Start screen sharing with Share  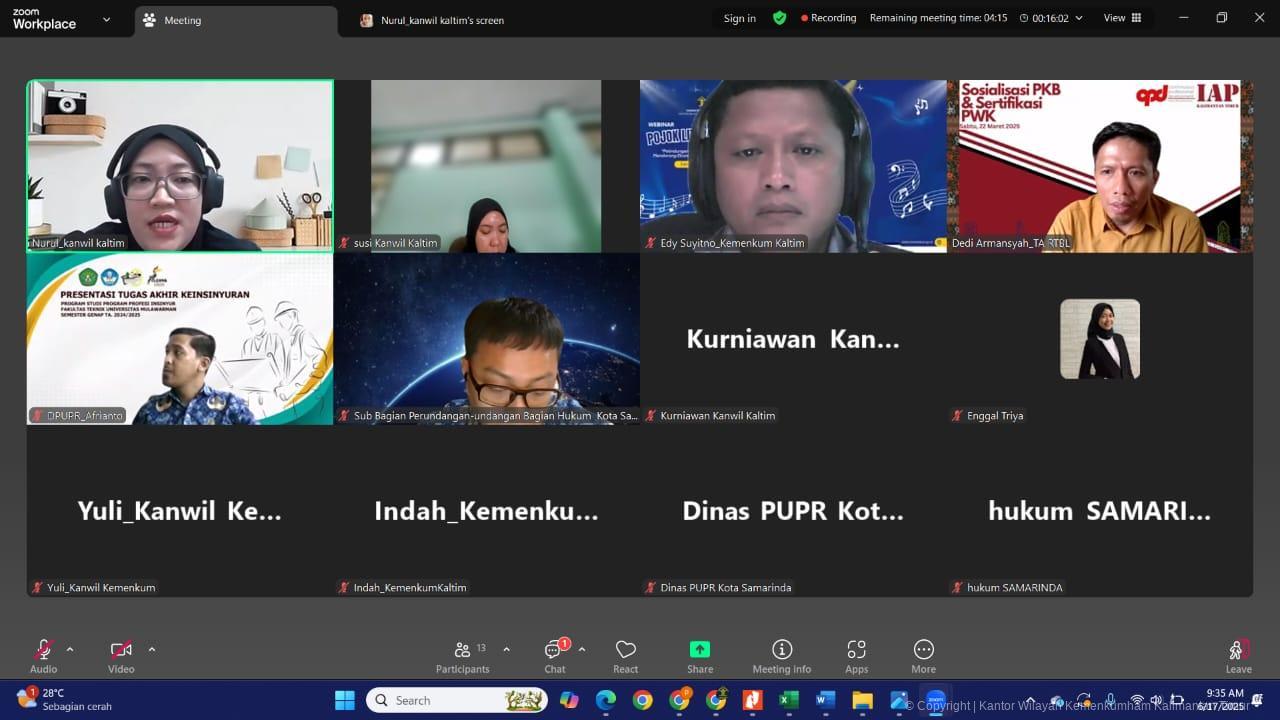point(700,656)
